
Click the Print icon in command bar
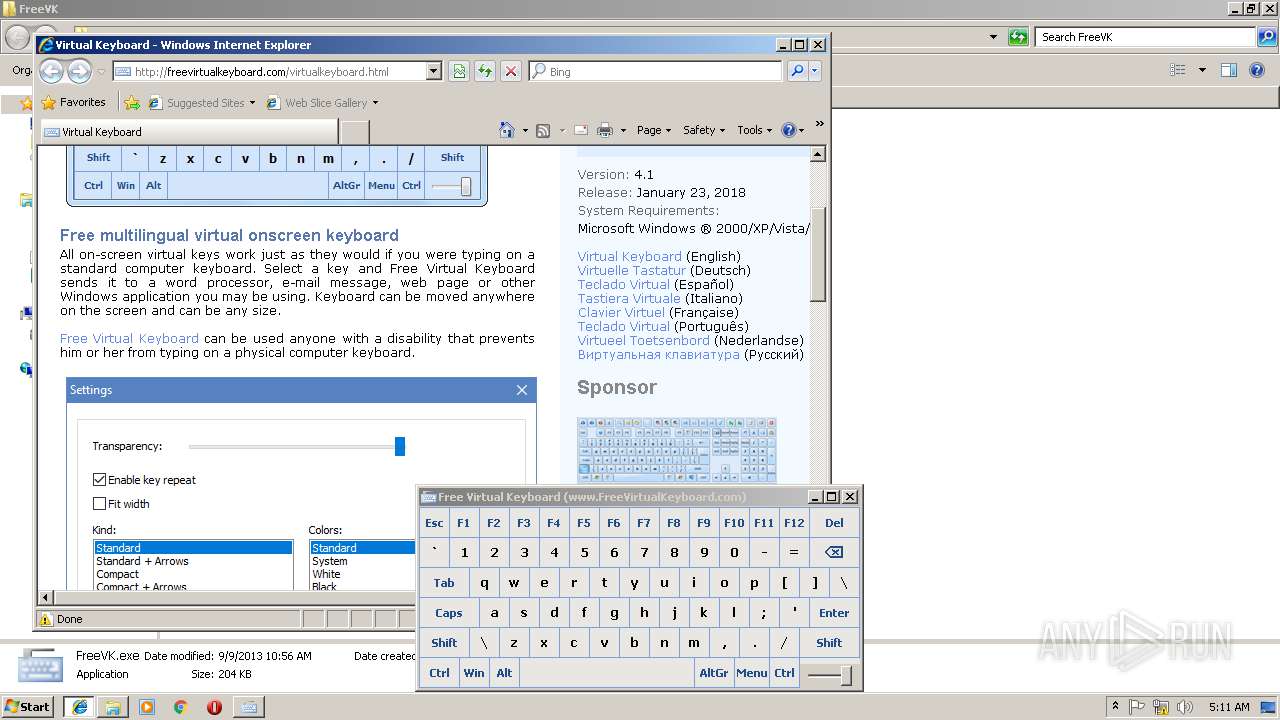pyautogui.click(x=604, y=130)
